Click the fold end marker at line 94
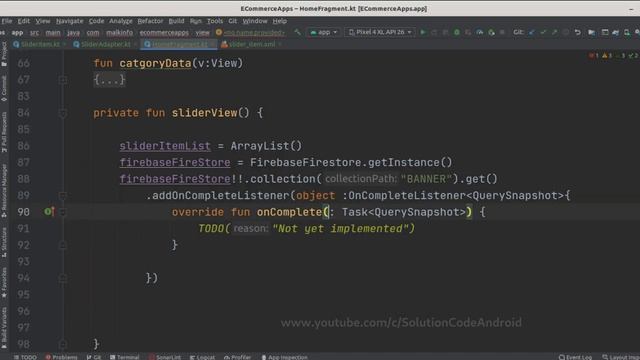Image resolution: width=640 pixels, height=360 pixels. (62, 278)
